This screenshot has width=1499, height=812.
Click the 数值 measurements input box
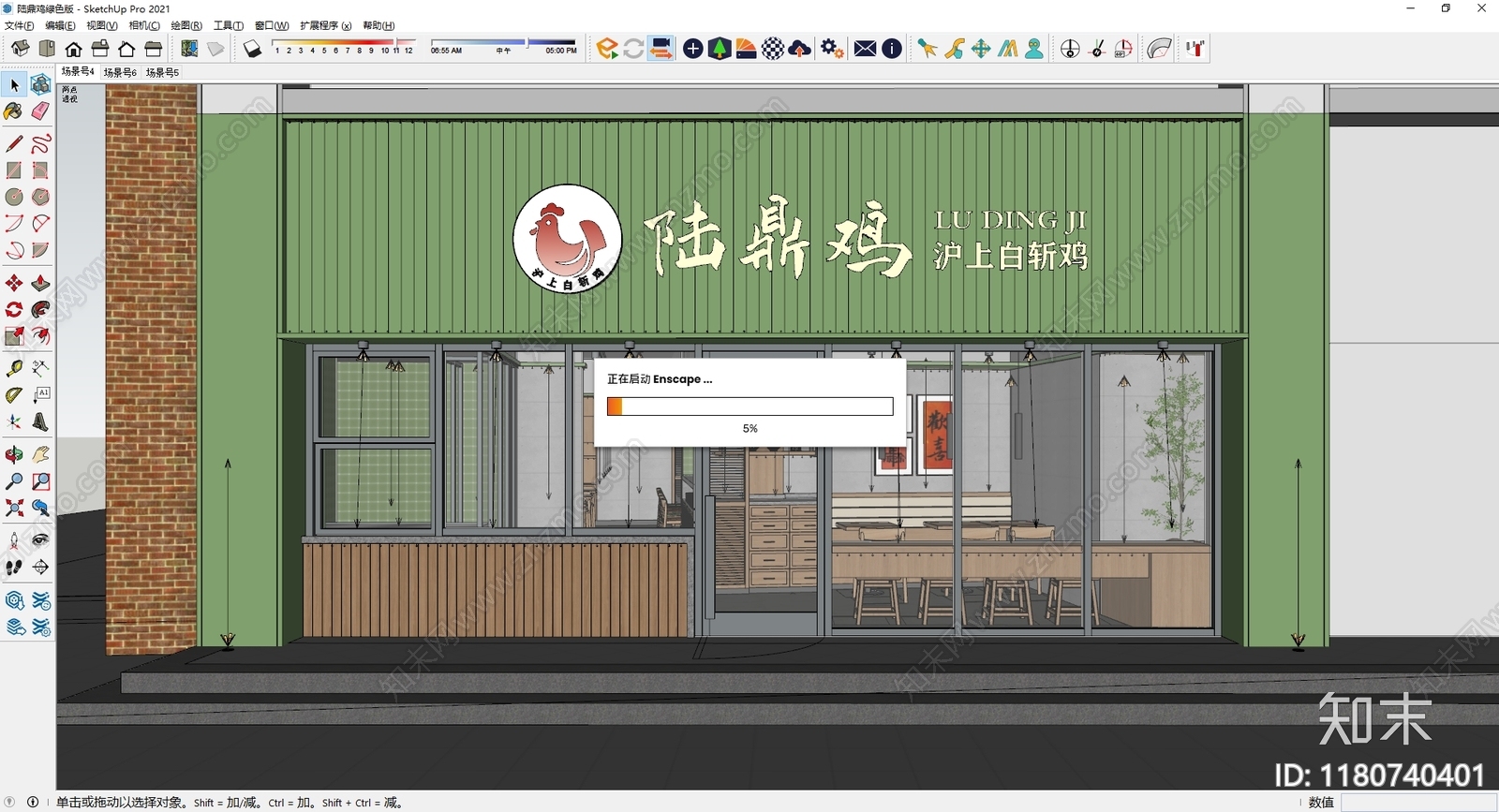(1417, 803)
